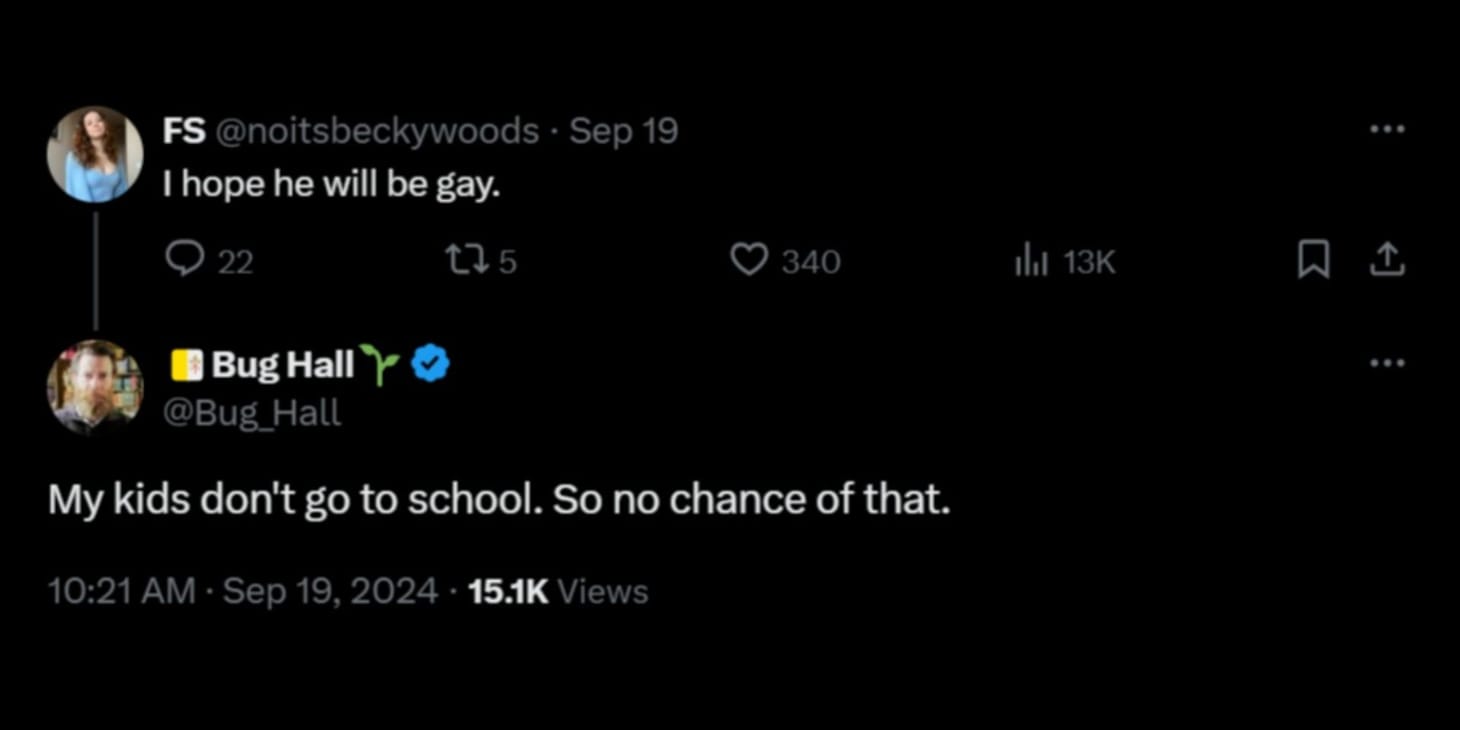Click the 10:21 AM · Sep 19, 2024 timestamp
1460x730 pixels.
pos(242,591)
